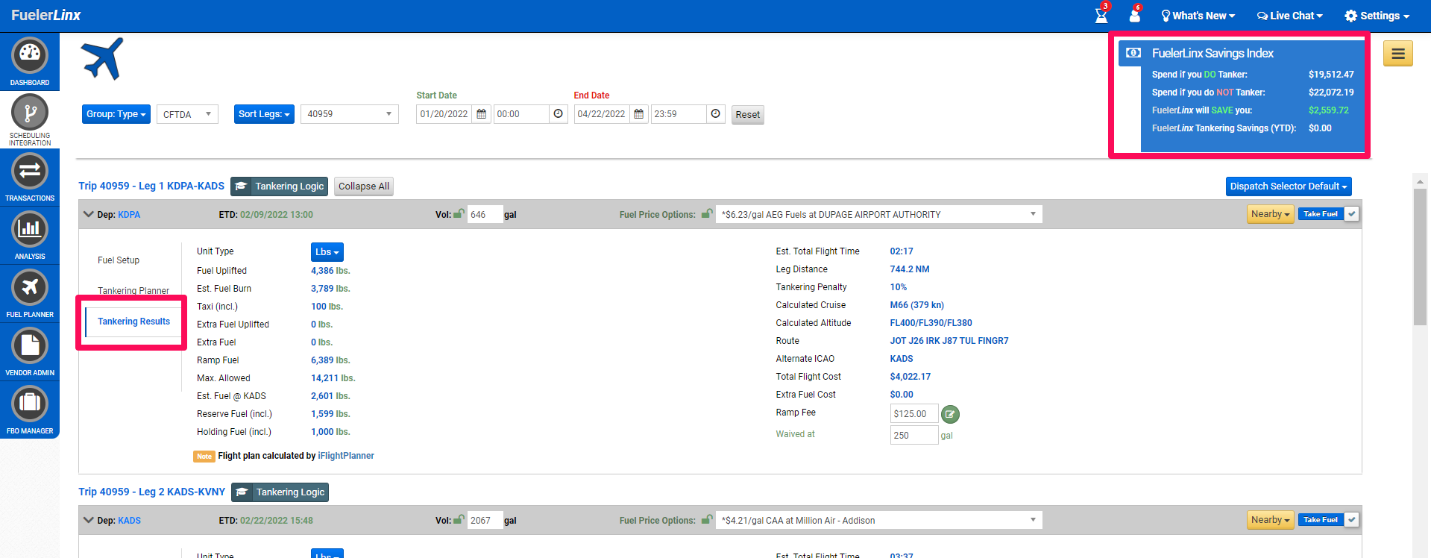Open the FBO Manager luggage icon
The height and width of the screenshot is (558, 1431).
coord(29,405)
